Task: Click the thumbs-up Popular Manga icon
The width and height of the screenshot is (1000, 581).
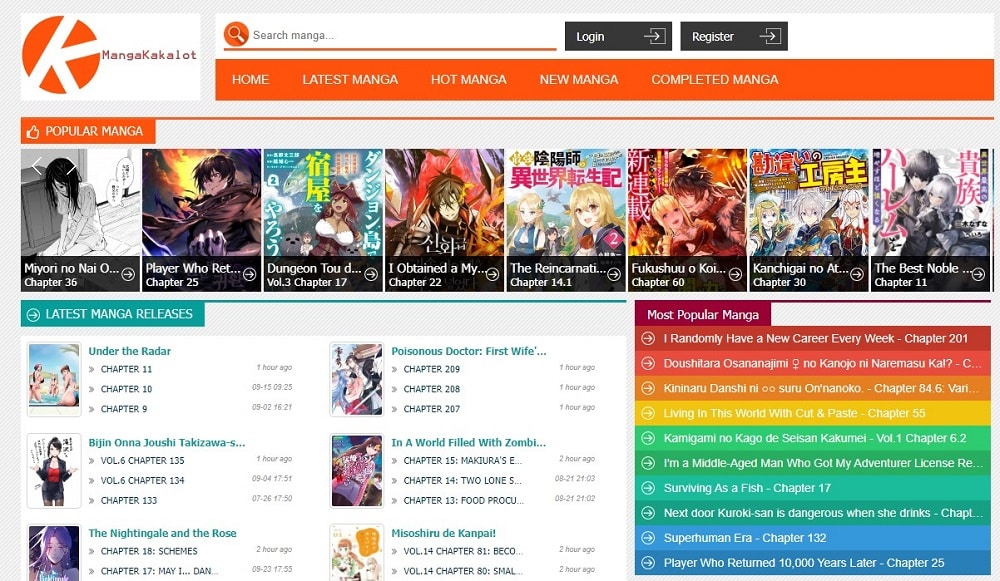Action: 33,132
